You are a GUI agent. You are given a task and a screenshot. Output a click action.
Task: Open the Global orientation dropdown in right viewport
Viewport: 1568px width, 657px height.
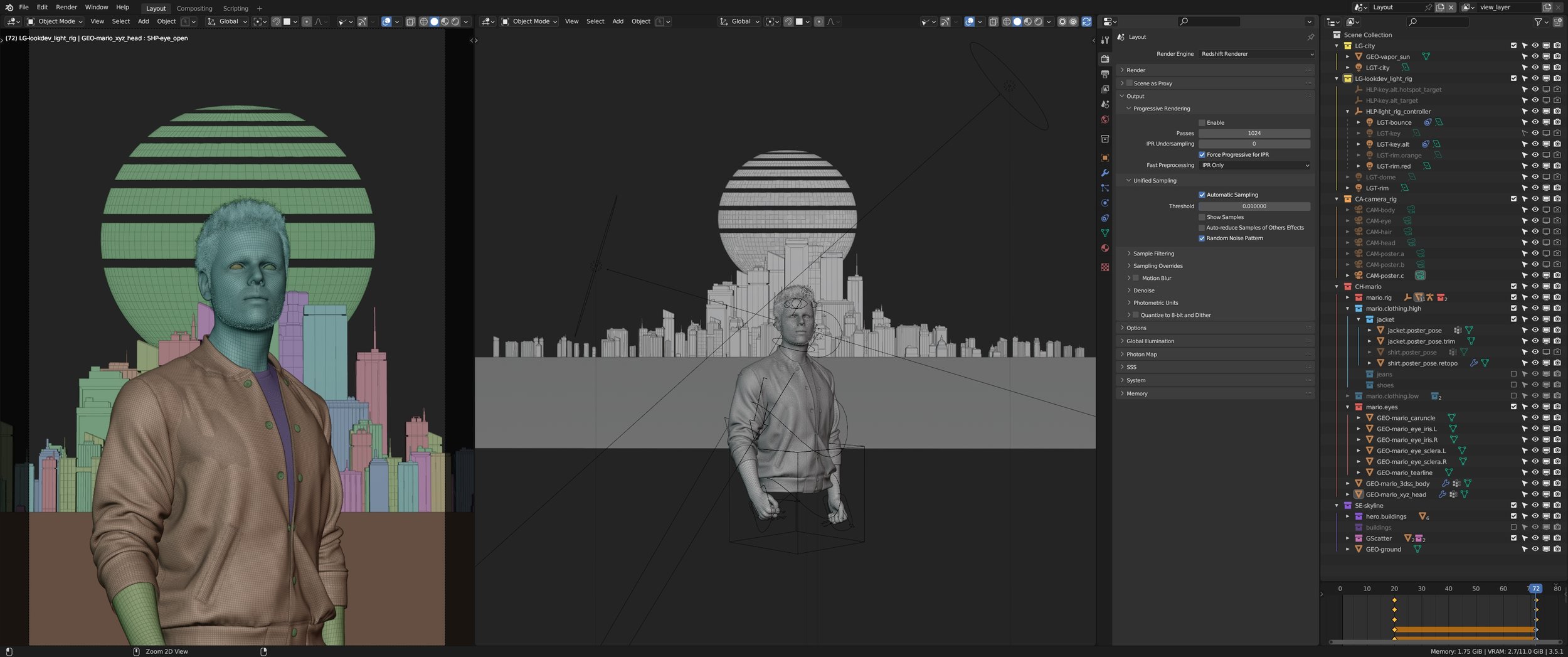pyautogui.click(x=739, y=21)
